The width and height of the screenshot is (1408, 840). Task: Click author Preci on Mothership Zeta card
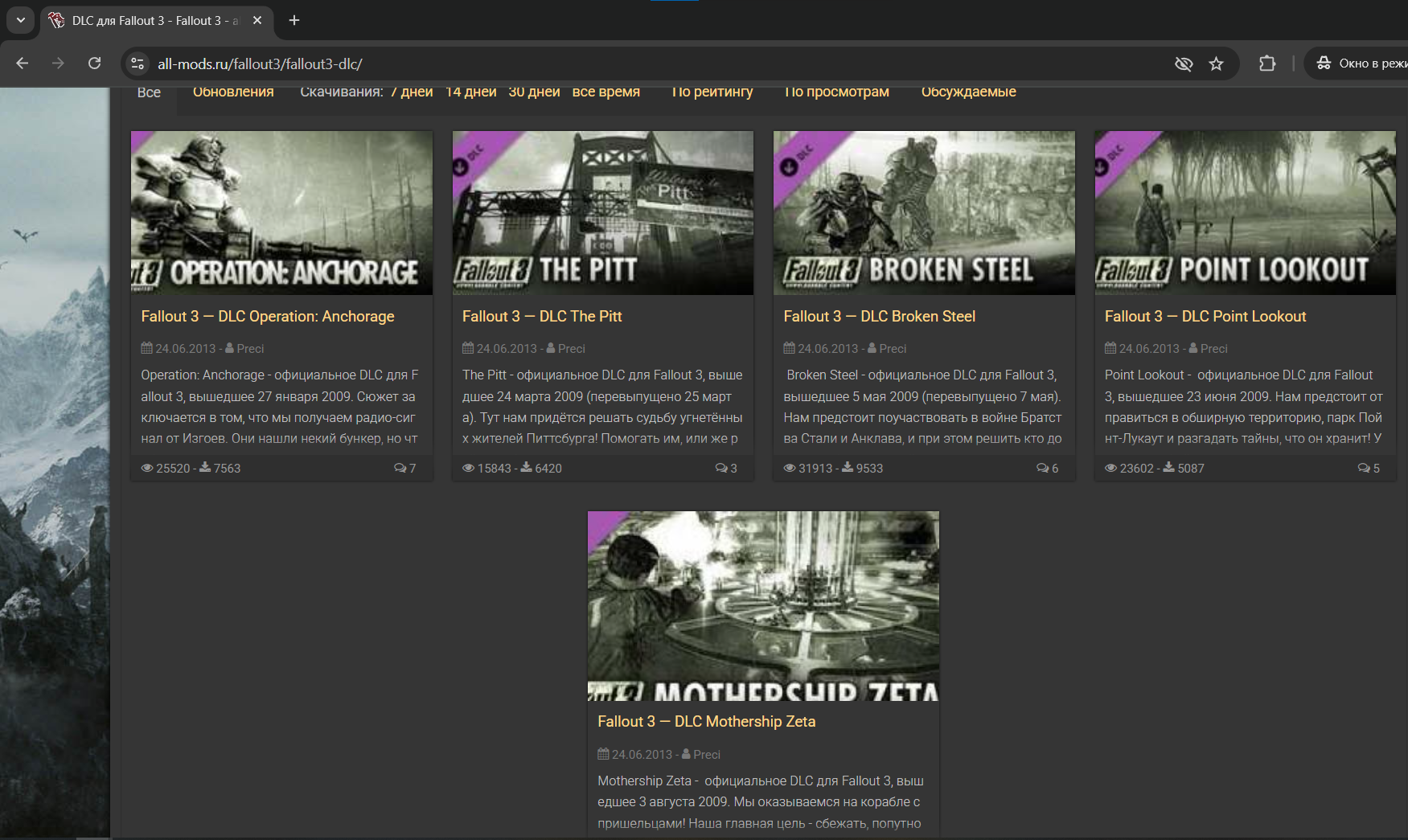[706, 755]
